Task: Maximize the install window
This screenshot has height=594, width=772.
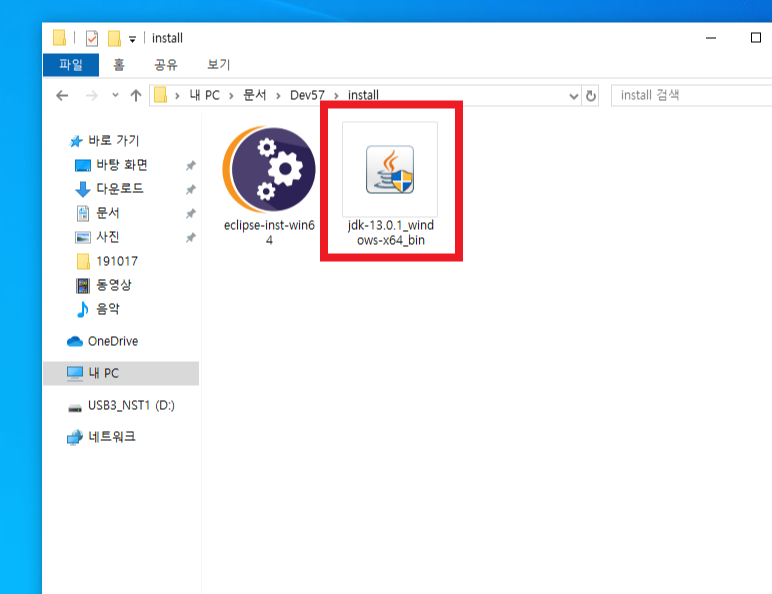Action: 755,38
